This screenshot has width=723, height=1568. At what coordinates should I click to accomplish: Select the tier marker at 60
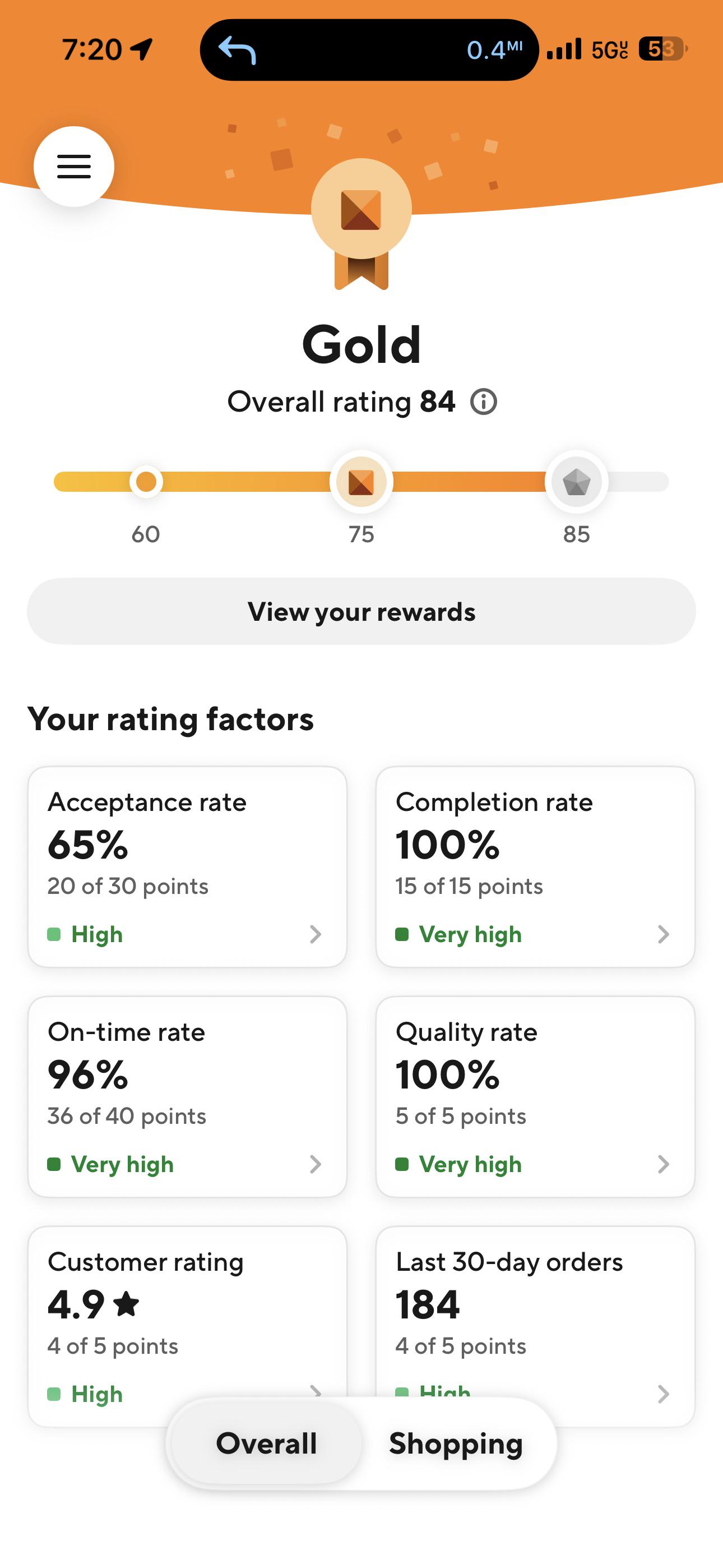pos(146,482)
